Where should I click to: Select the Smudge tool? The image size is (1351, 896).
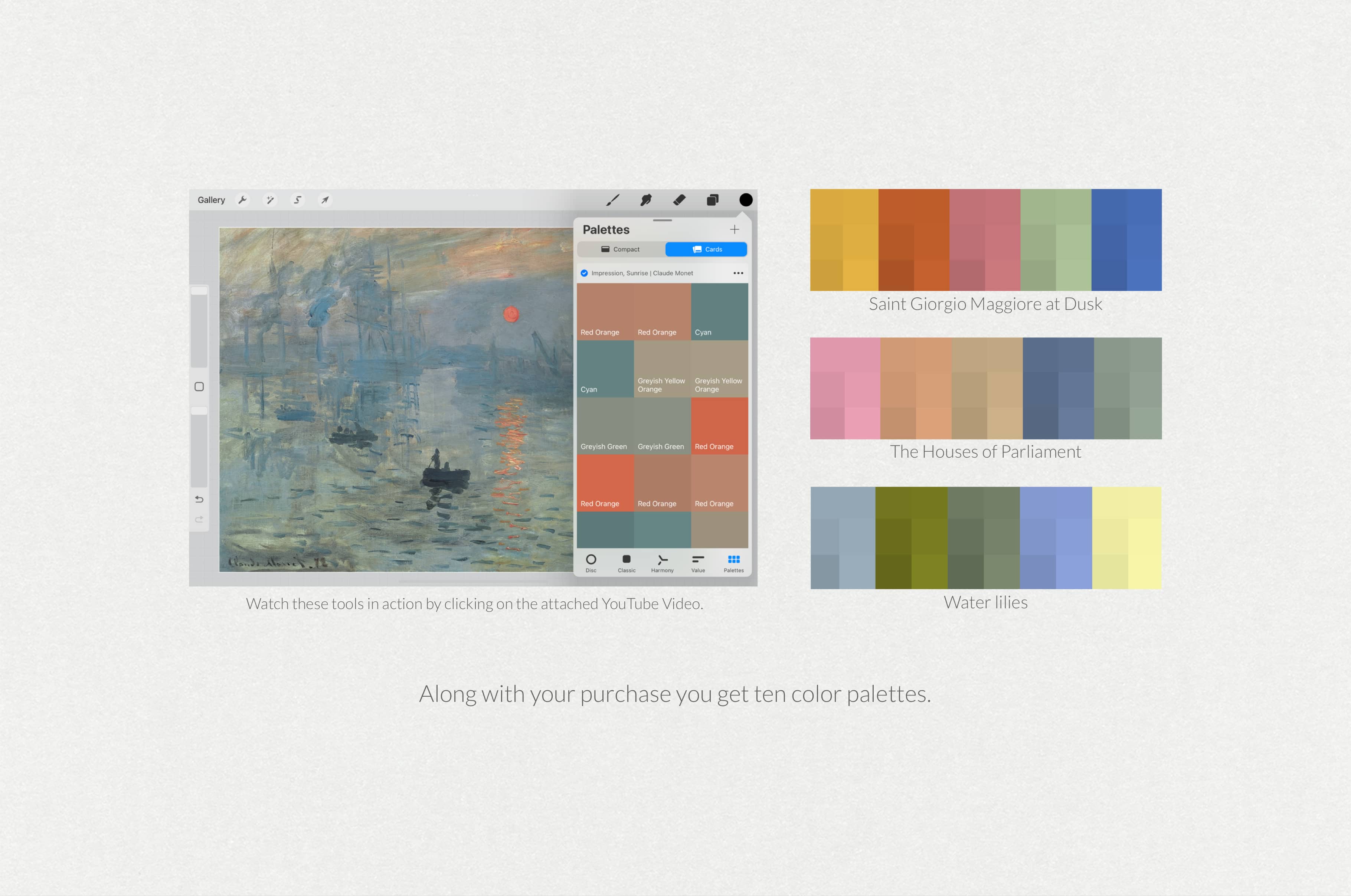tap(646, 200)
